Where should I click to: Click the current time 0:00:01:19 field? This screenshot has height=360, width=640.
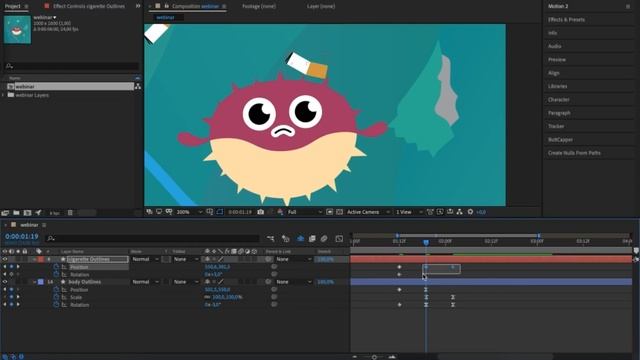point(22,236)
